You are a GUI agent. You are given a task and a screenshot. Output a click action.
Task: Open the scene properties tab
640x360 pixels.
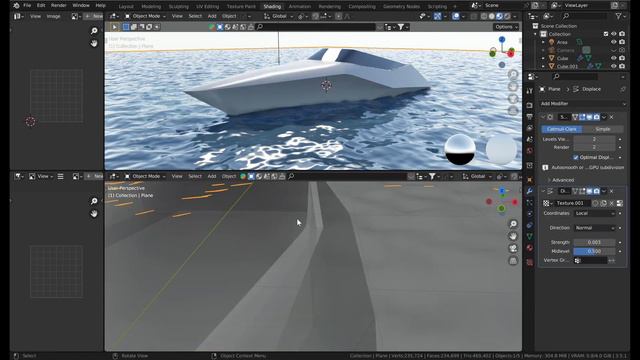pyautogui.click(x=530, y=140)
